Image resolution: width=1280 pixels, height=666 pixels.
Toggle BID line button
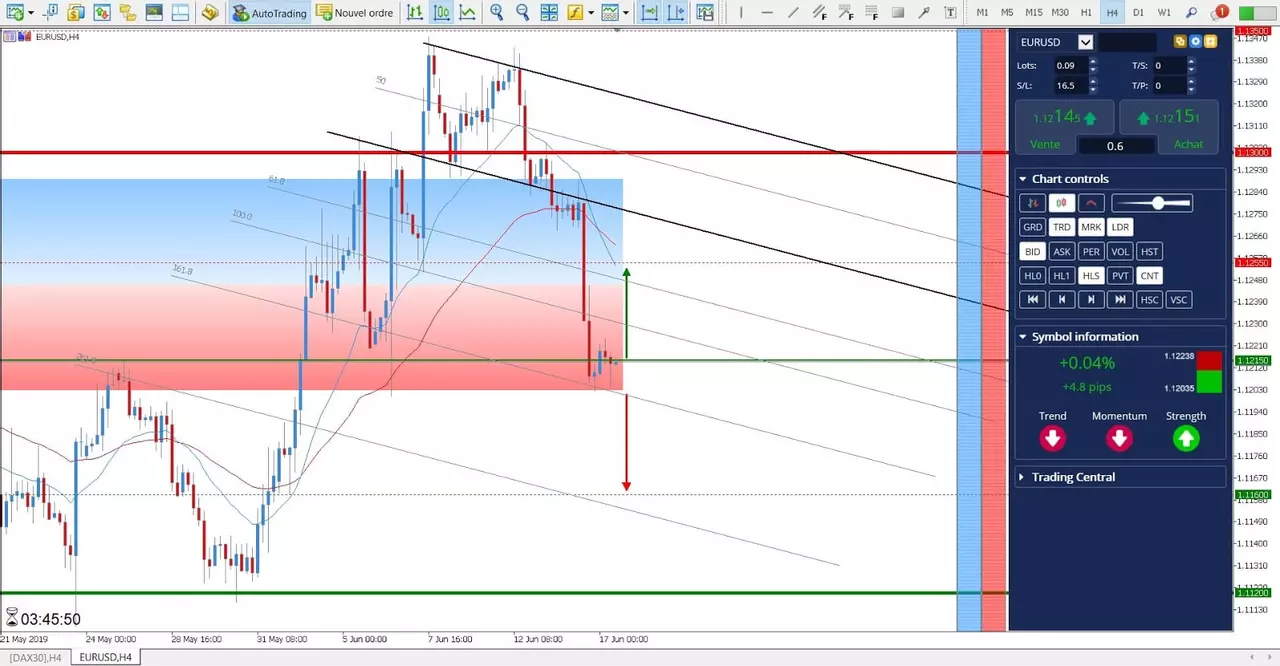[x=1032, y=251]
